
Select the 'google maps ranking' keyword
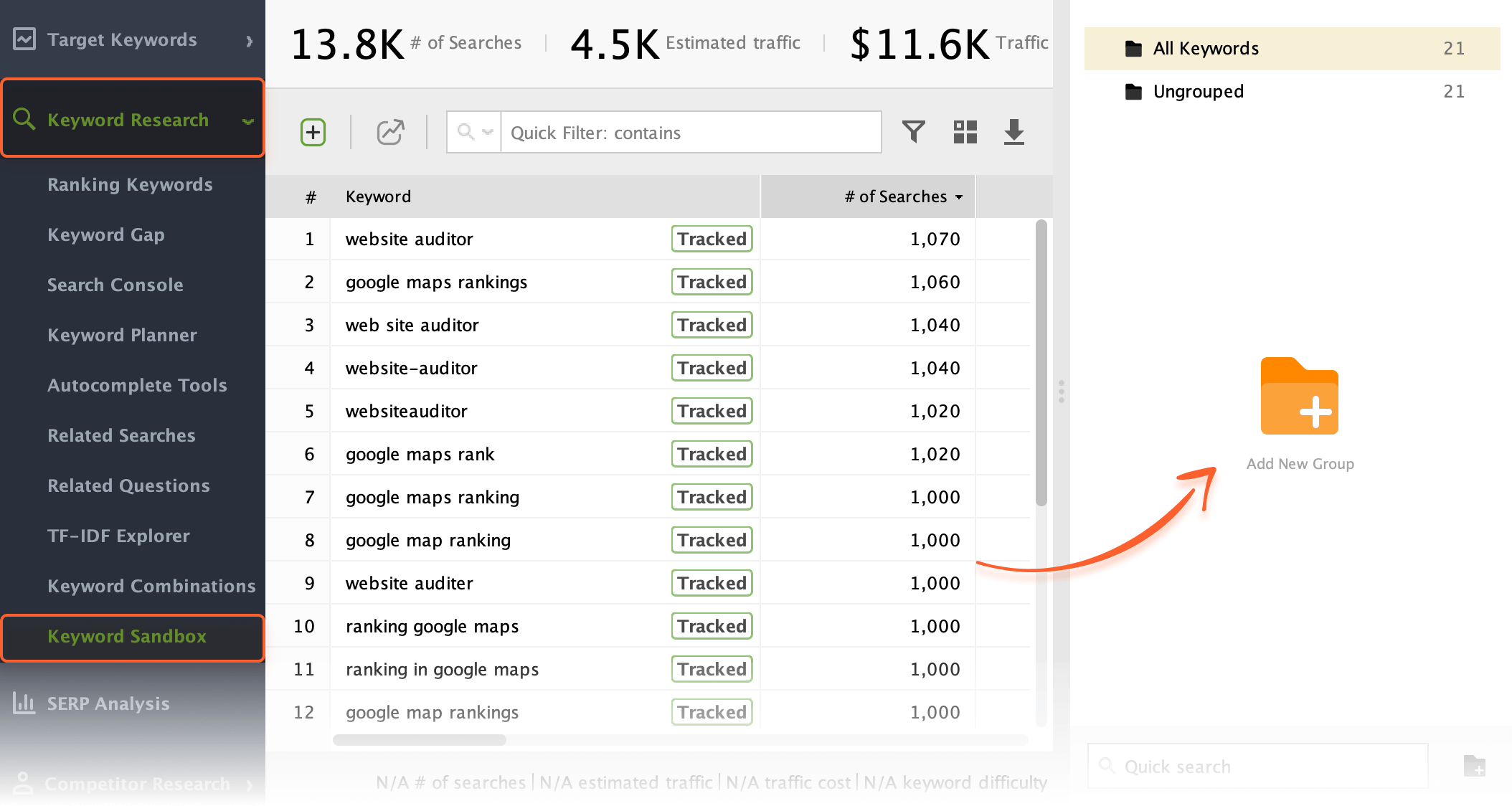coord(433,498)
